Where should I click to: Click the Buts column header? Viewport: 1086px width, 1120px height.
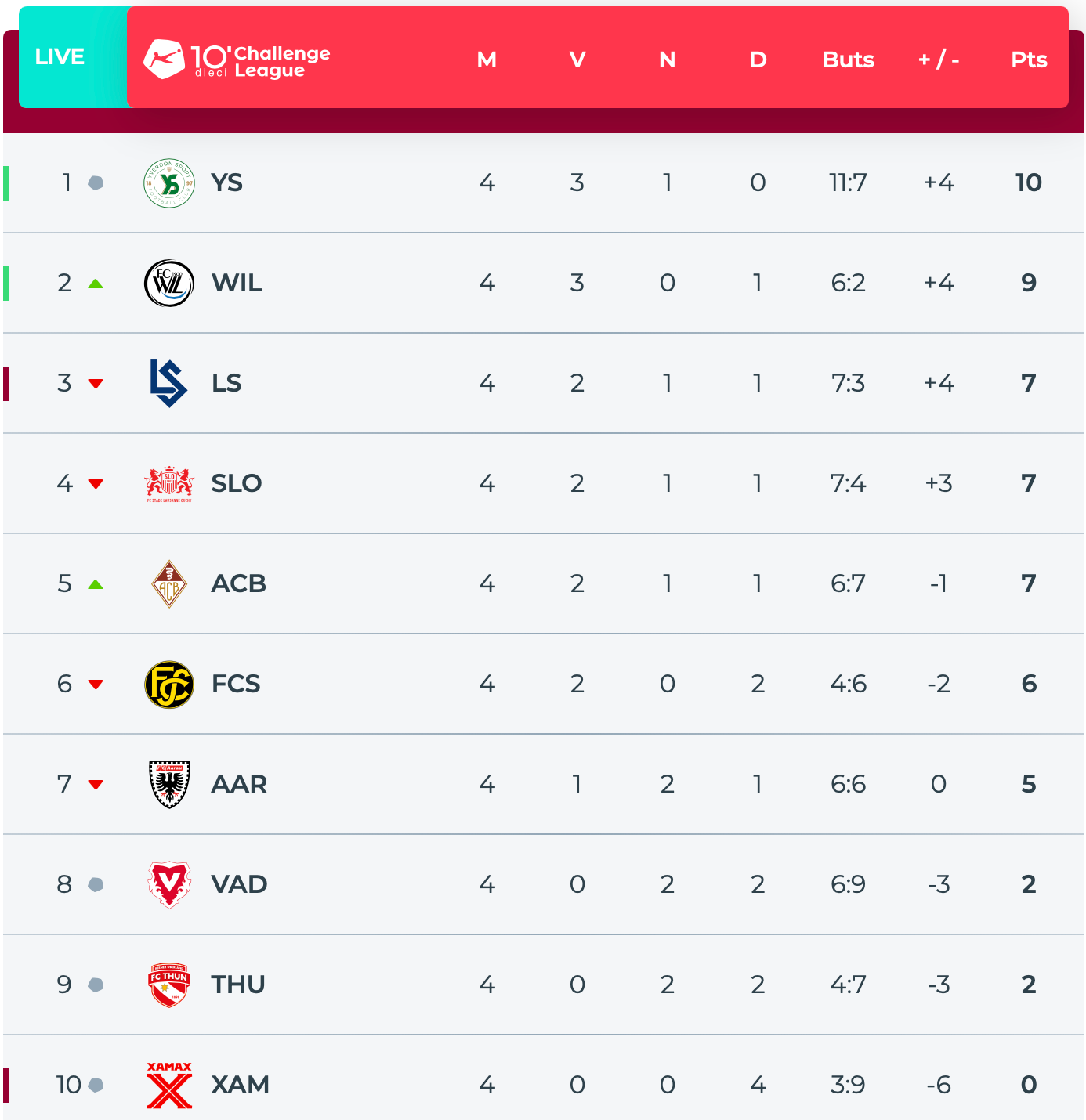tap(848, 60)
